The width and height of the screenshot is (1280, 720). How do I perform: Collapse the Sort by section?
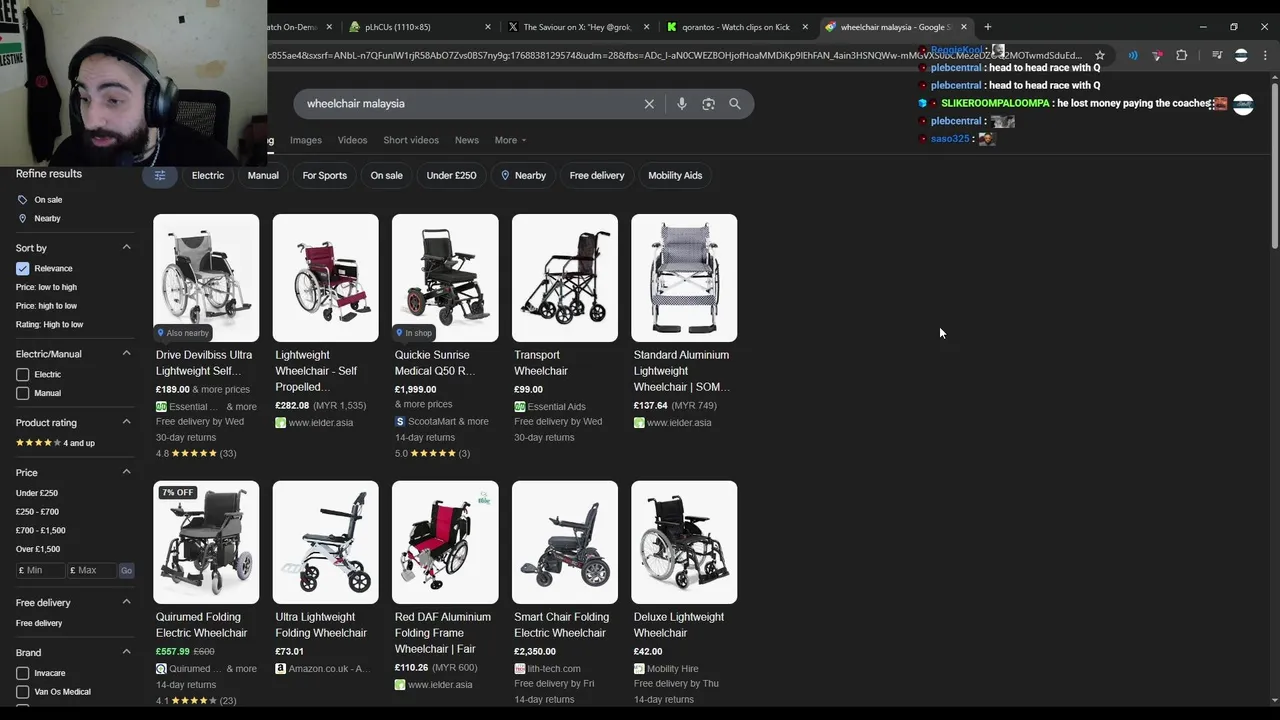126,247
